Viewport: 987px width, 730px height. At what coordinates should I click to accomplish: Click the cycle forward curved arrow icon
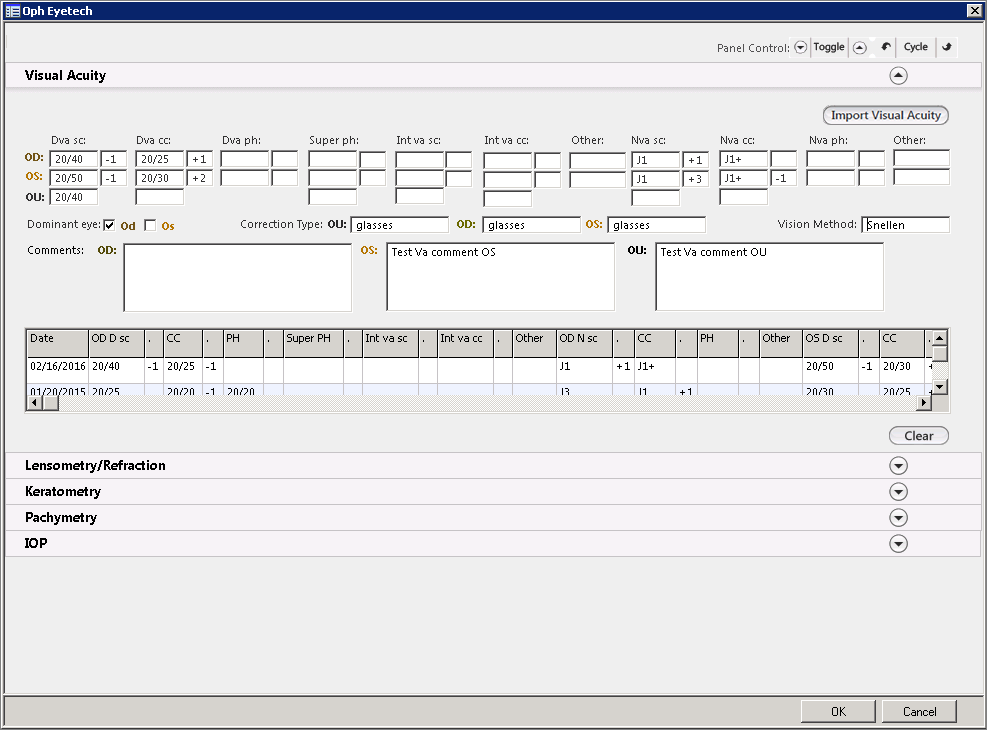click(x=946, y=47)
